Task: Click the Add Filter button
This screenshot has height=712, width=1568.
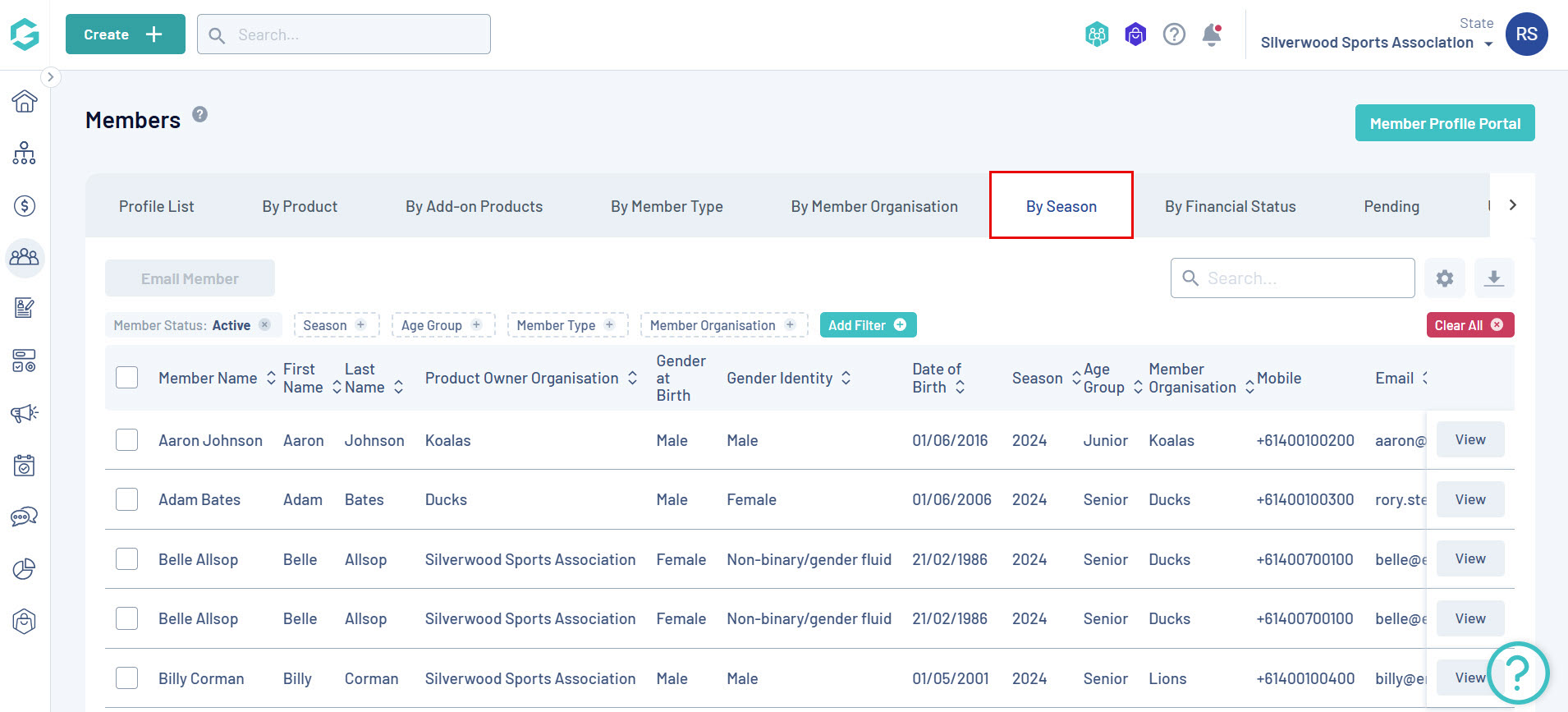Action: tap(868, 325)
